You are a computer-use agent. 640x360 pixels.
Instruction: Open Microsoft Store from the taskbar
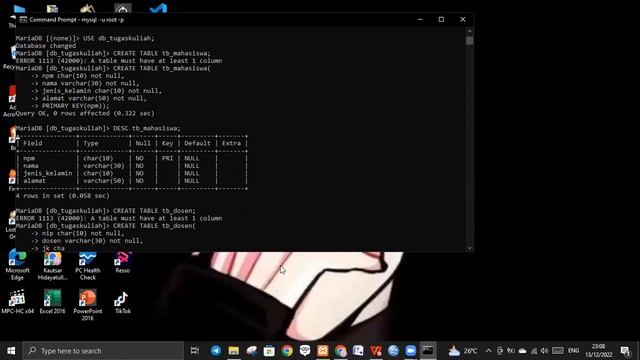point(269,351)
